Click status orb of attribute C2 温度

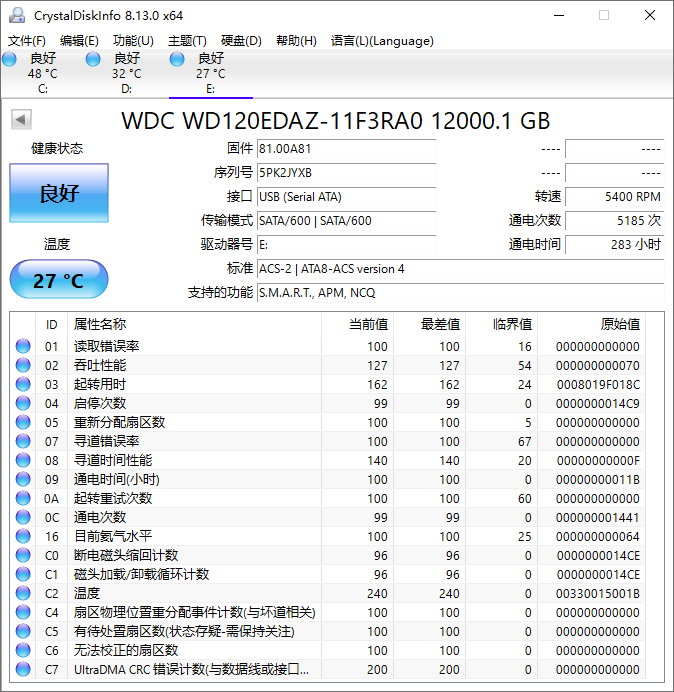(x=23, y=593)
